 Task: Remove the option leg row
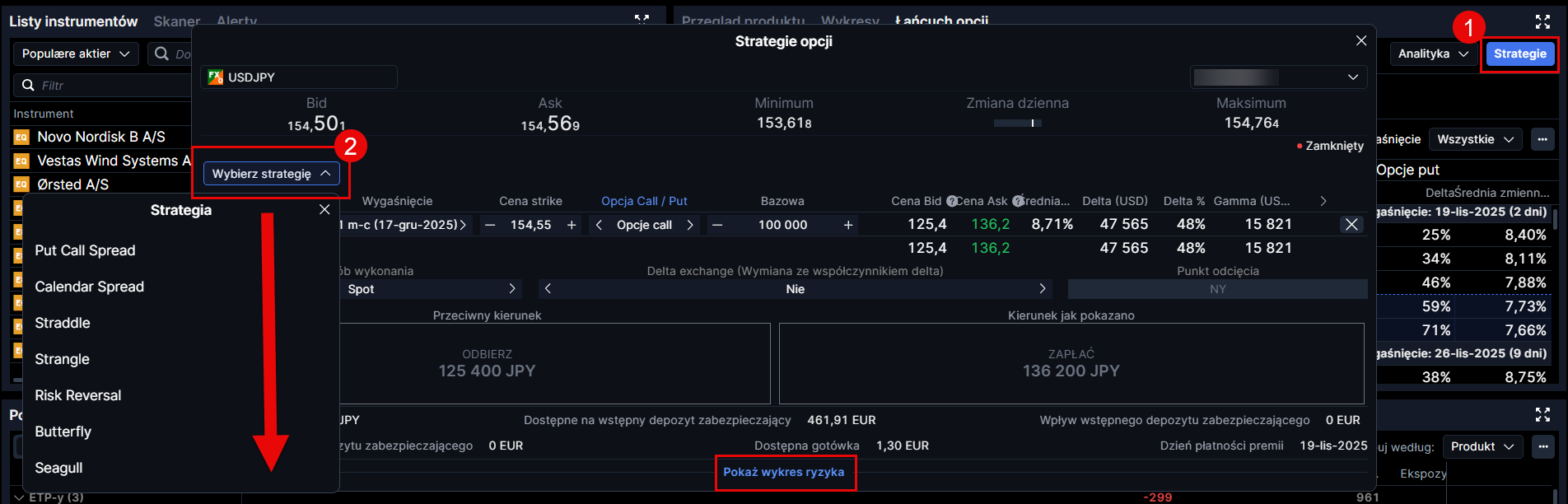(1351, 224)
